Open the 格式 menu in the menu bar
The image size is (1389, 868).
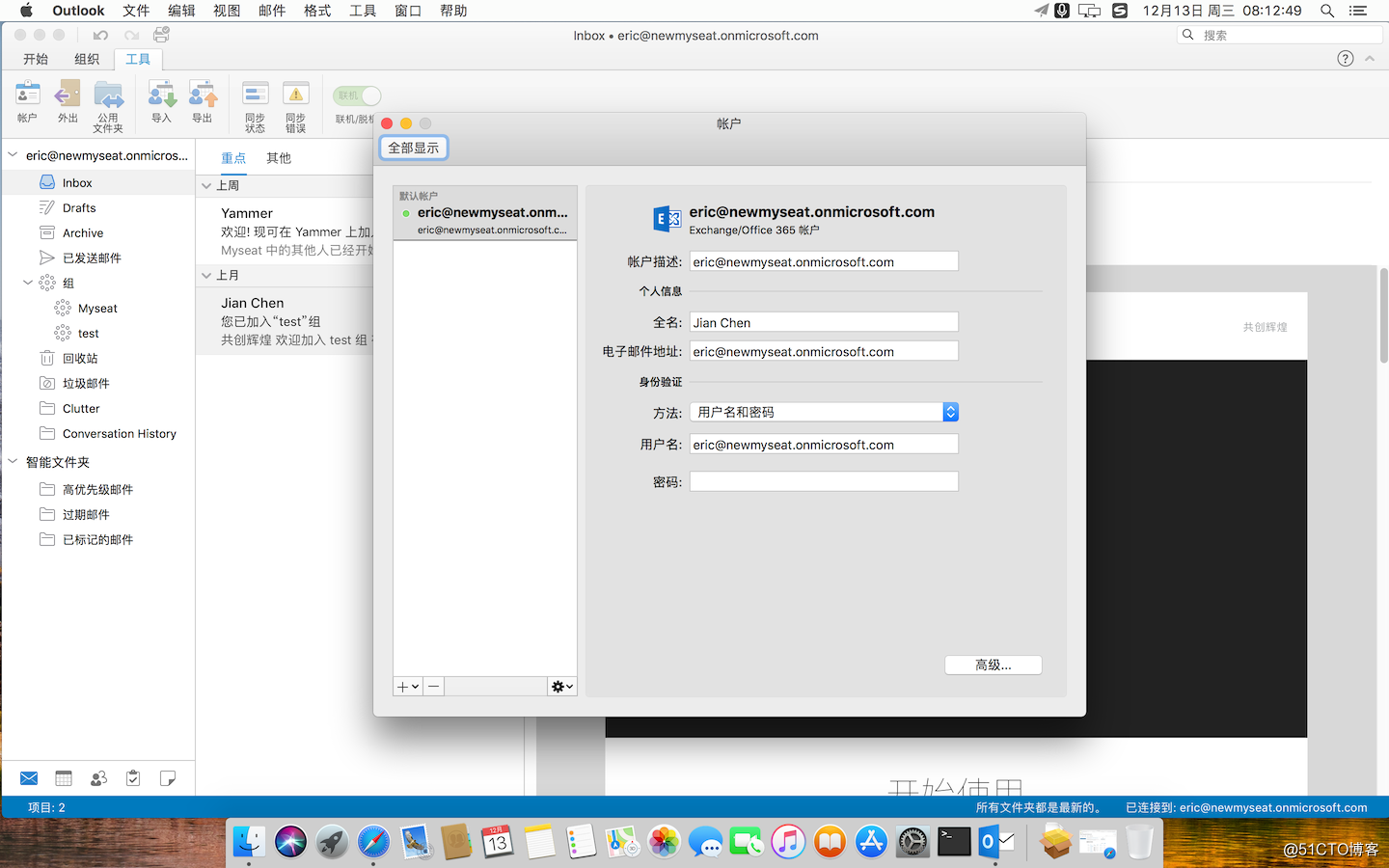(x=317, y=11)
